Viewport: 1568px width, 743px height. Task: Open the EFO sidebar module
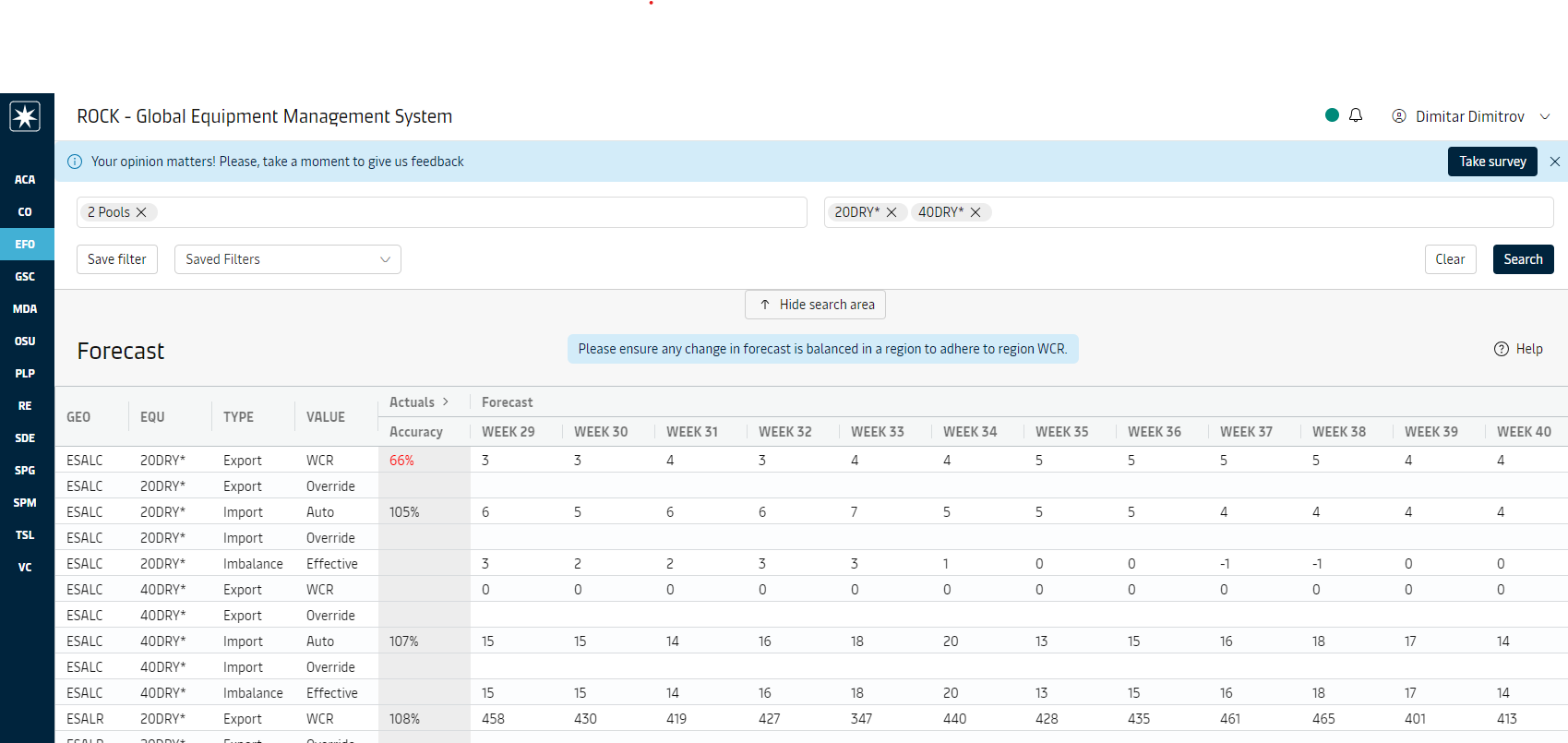[25, 245]
